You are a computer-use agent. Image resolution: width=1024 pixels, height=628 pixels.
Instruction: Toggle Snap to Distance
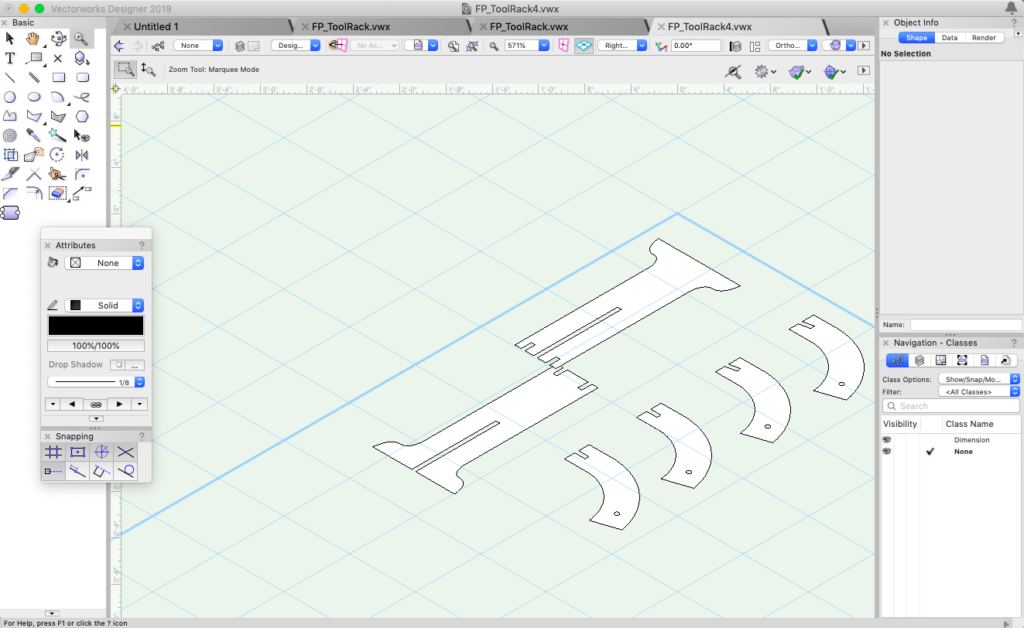point(78,471)
